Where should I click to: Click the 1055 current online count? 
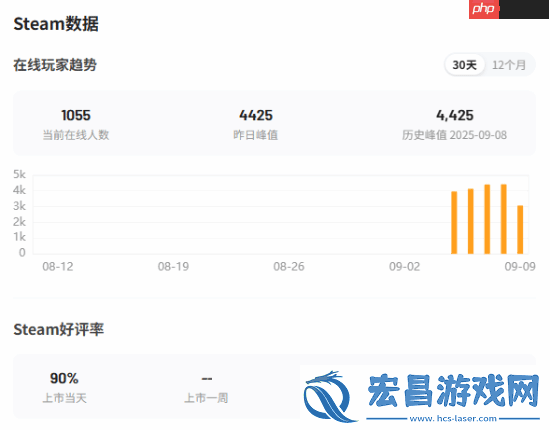pyautogui.click(x=76, y=115)
